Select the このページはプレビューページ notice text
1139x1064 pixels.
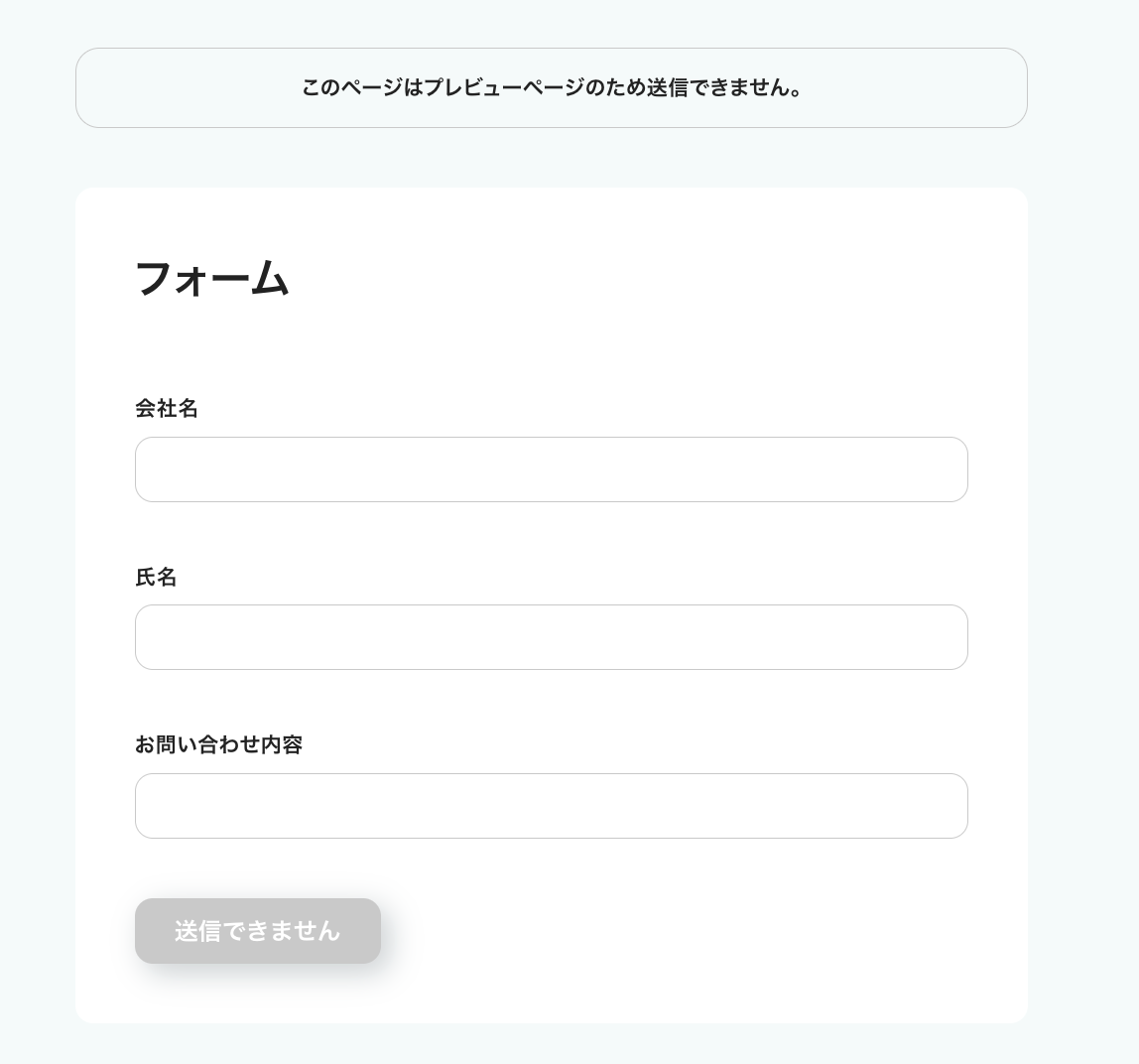[551, 88]
